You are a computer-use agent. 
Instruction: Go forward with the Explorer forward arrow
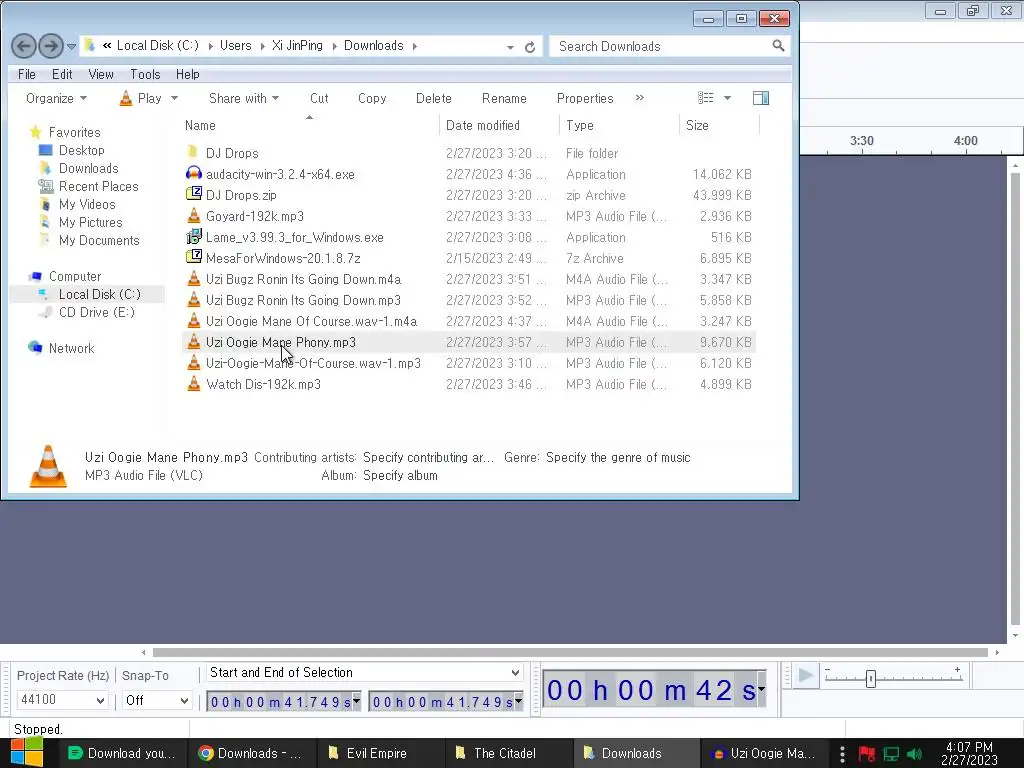coord(50,46)
